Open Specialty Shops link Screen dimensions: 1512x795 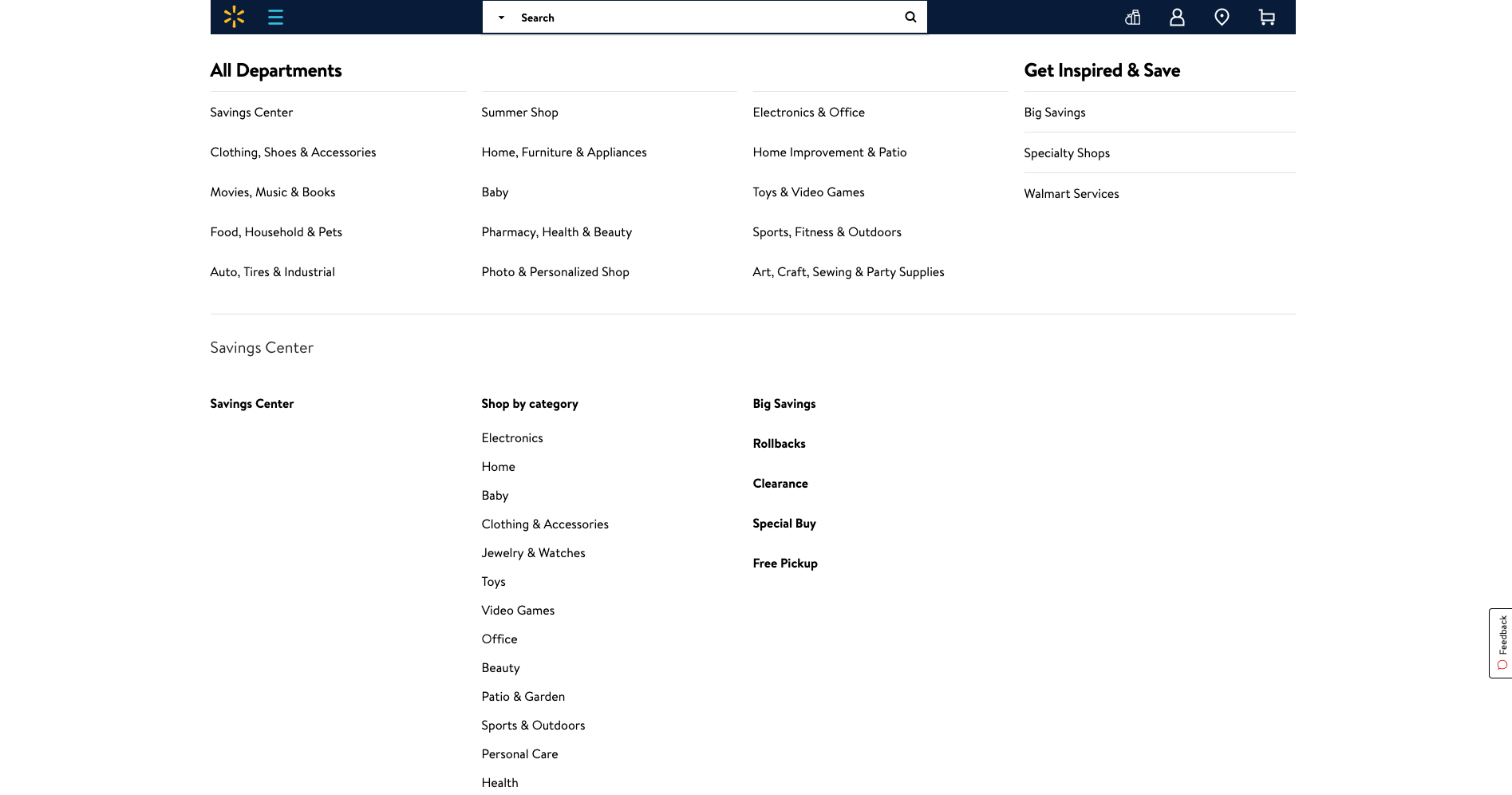(x=1067, y=153)
